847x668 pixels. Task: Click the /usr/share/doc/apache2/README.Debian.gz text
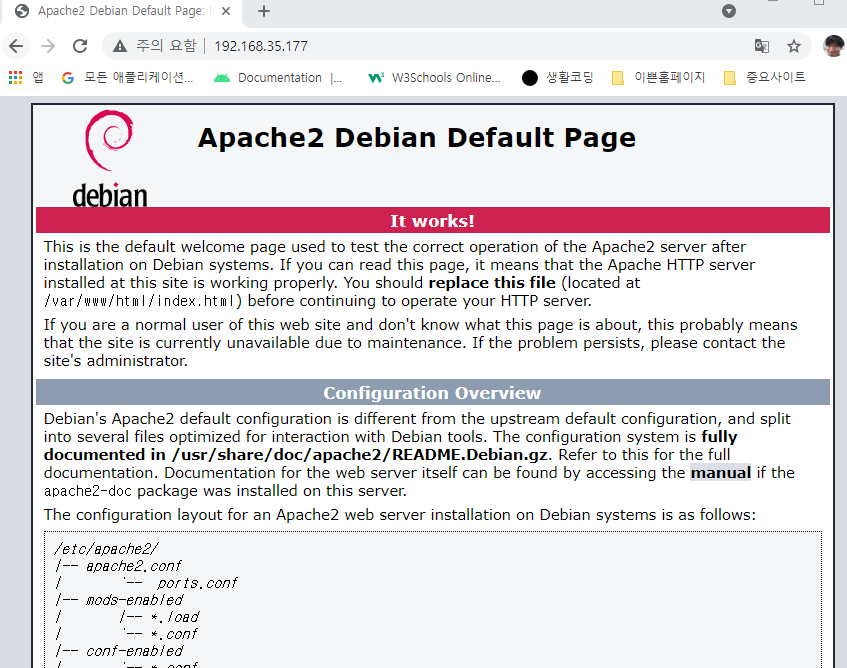pos(360,455)
